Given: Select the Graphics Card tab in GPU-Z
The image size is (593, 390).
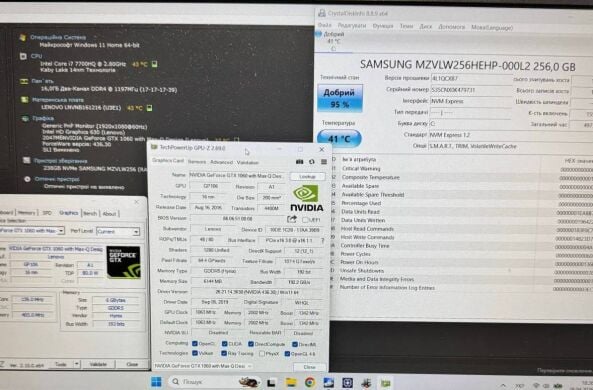Looking at the screenshot, I should [x=168, y=161].
